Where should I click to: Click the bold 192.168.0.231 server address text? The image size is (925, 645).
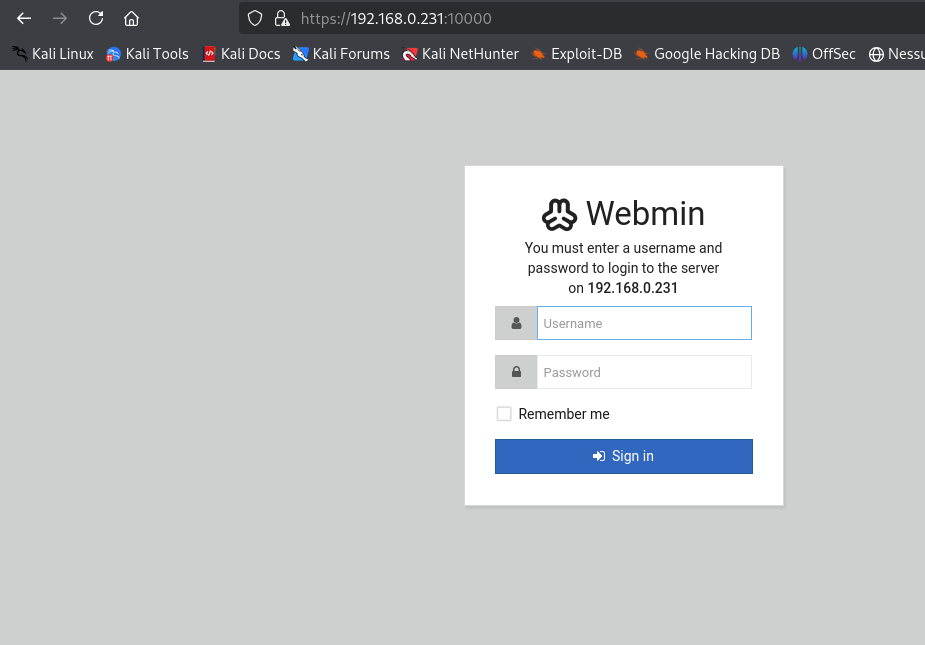point(632,288)
